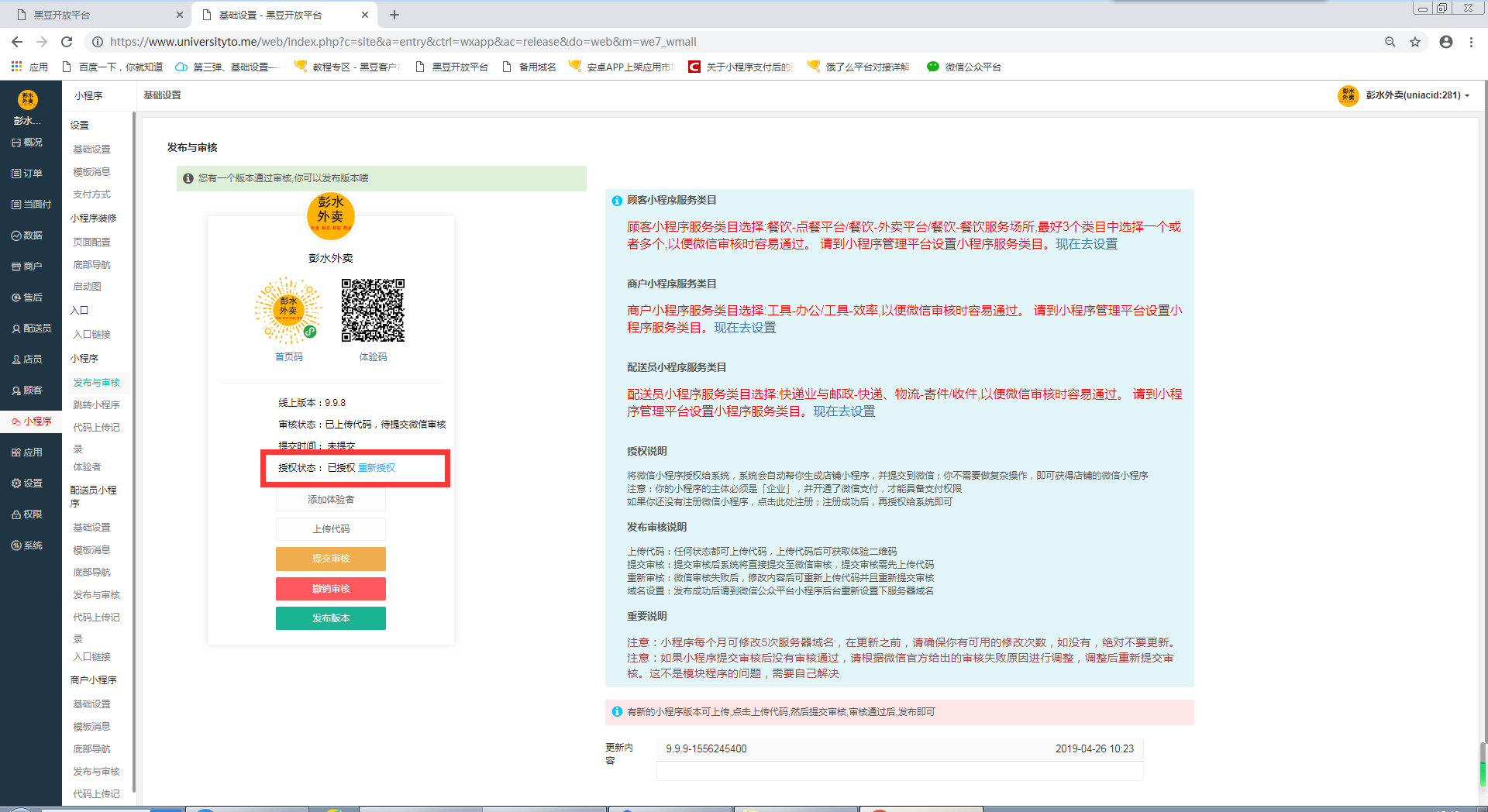1488x812 pixels.
Task: Open the 数据 data sidebar item
Action: coord(28,236)
